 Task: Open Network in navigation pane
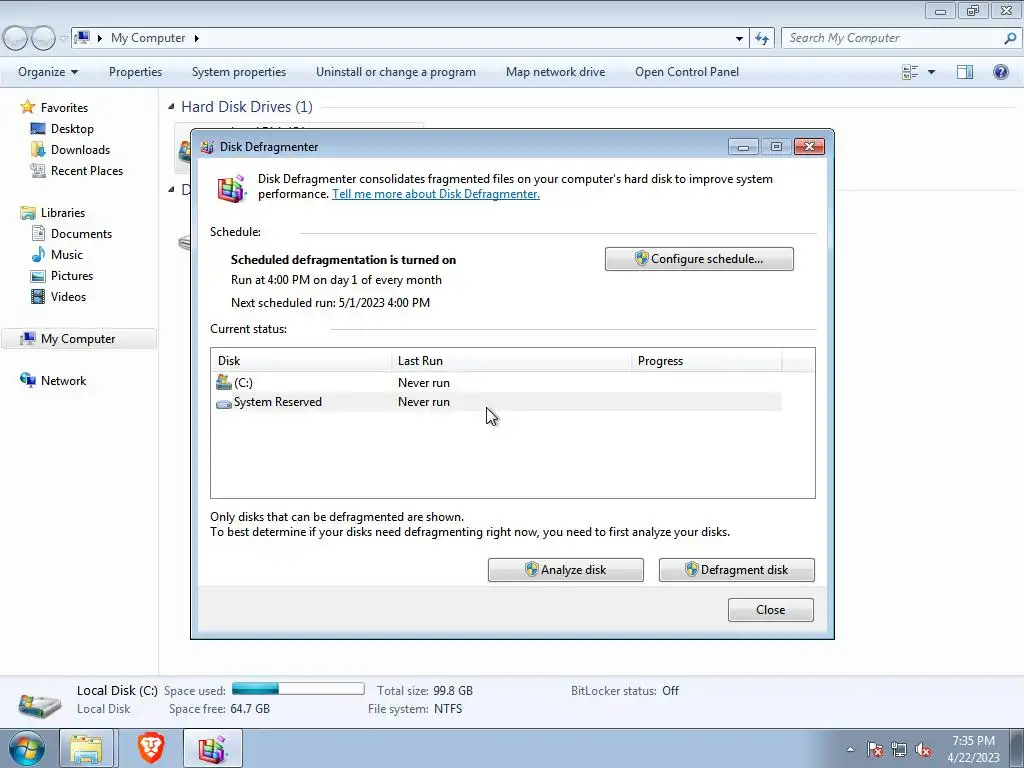pyautogui.click(x=63, y=381)
